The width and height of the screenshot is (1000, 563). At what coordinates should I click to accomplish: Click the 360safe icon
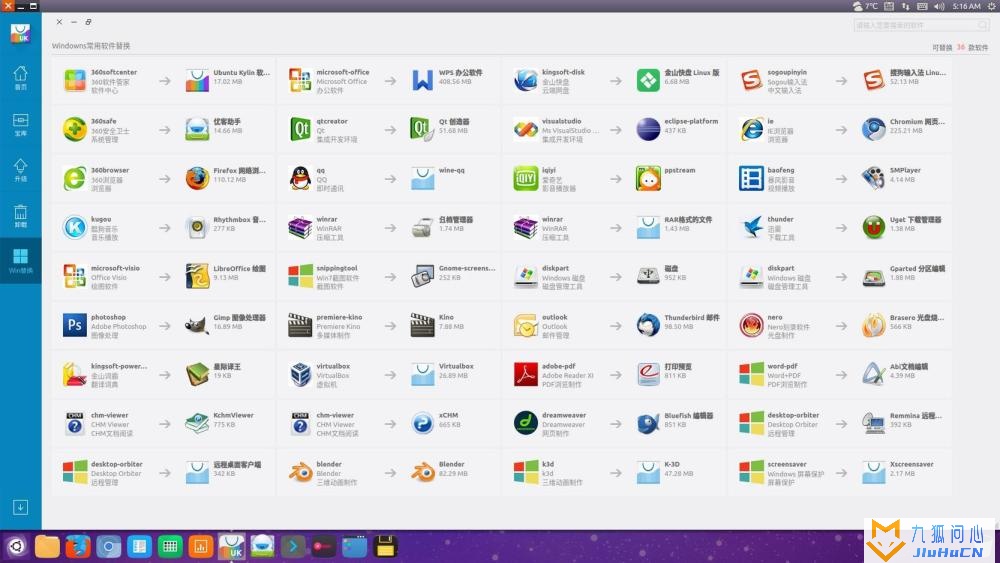coord(75,129)
